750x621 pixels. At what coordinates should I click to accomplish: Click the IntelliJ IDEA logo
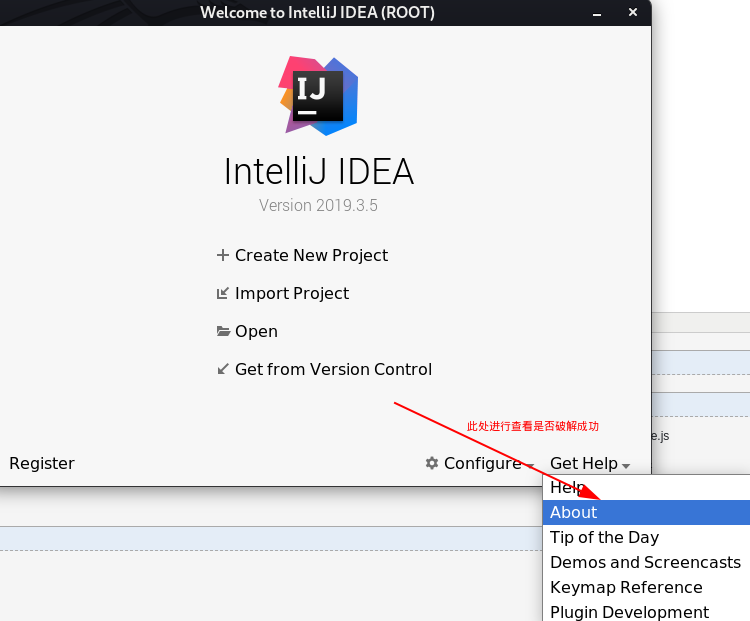click(319, 96)
